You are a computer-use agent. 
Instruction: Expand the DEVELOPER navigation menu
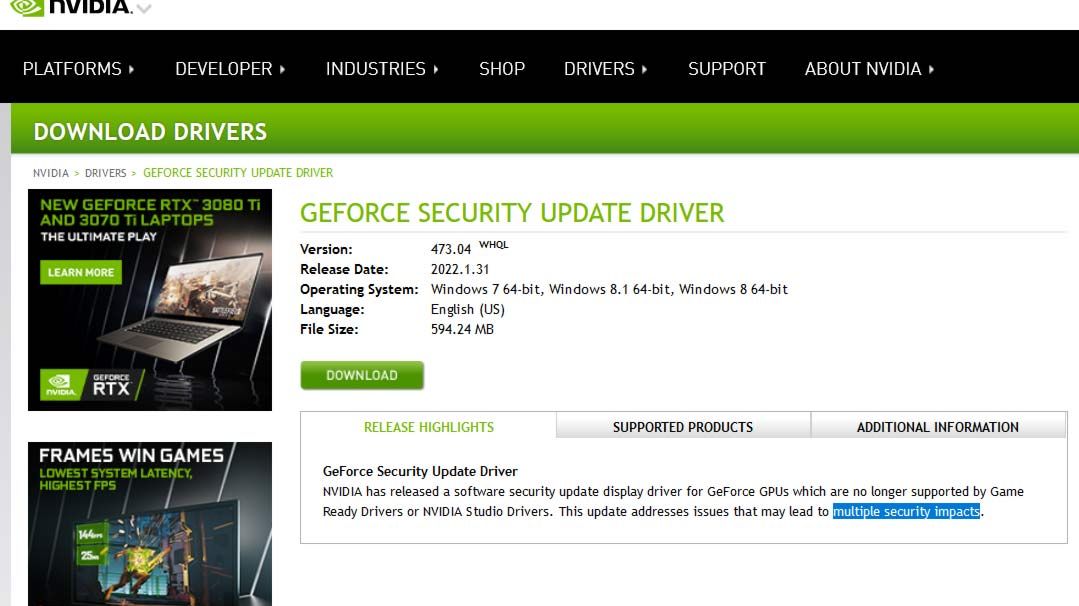(x=230, y=69)
